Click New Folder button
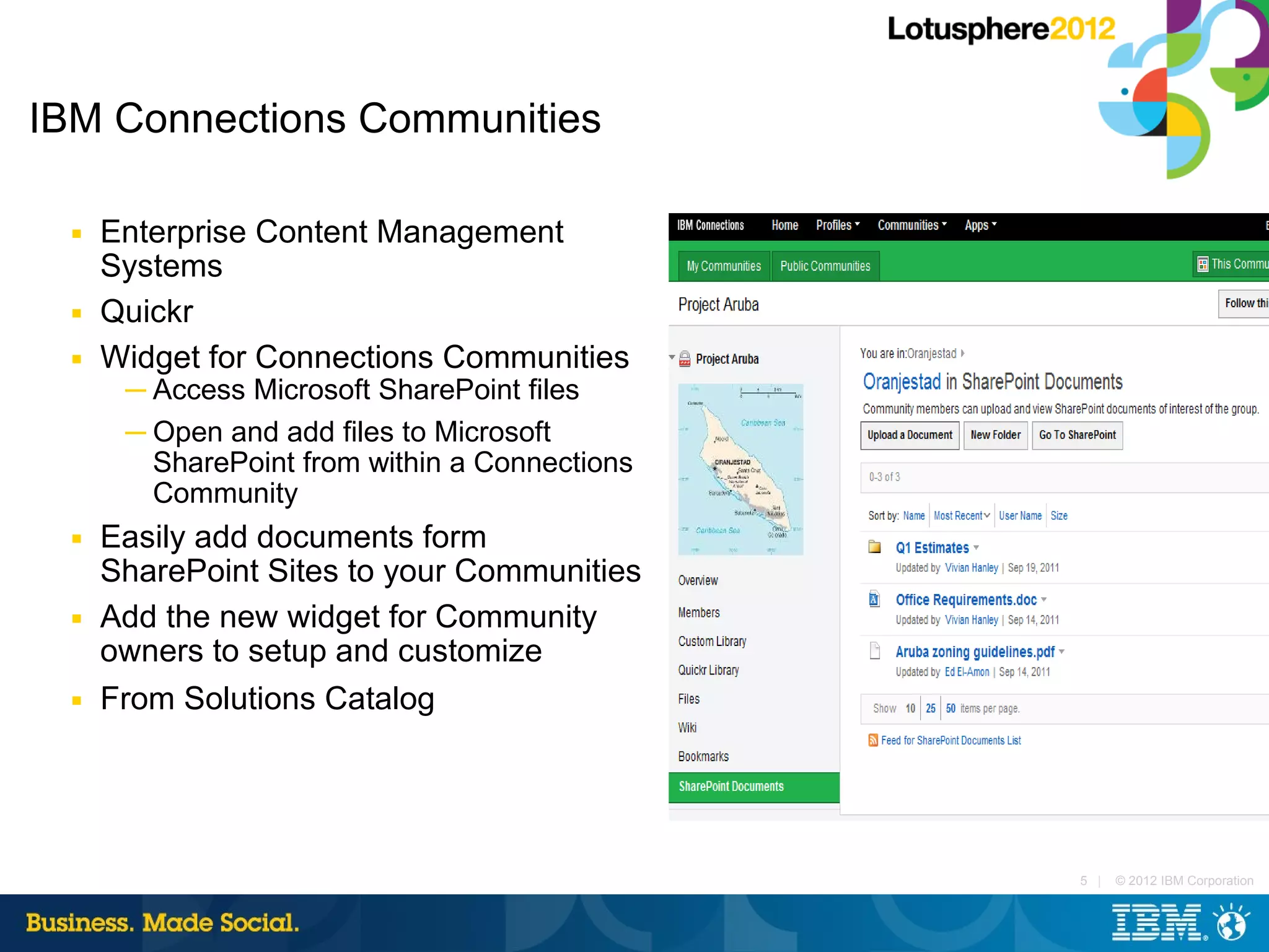 995,435
